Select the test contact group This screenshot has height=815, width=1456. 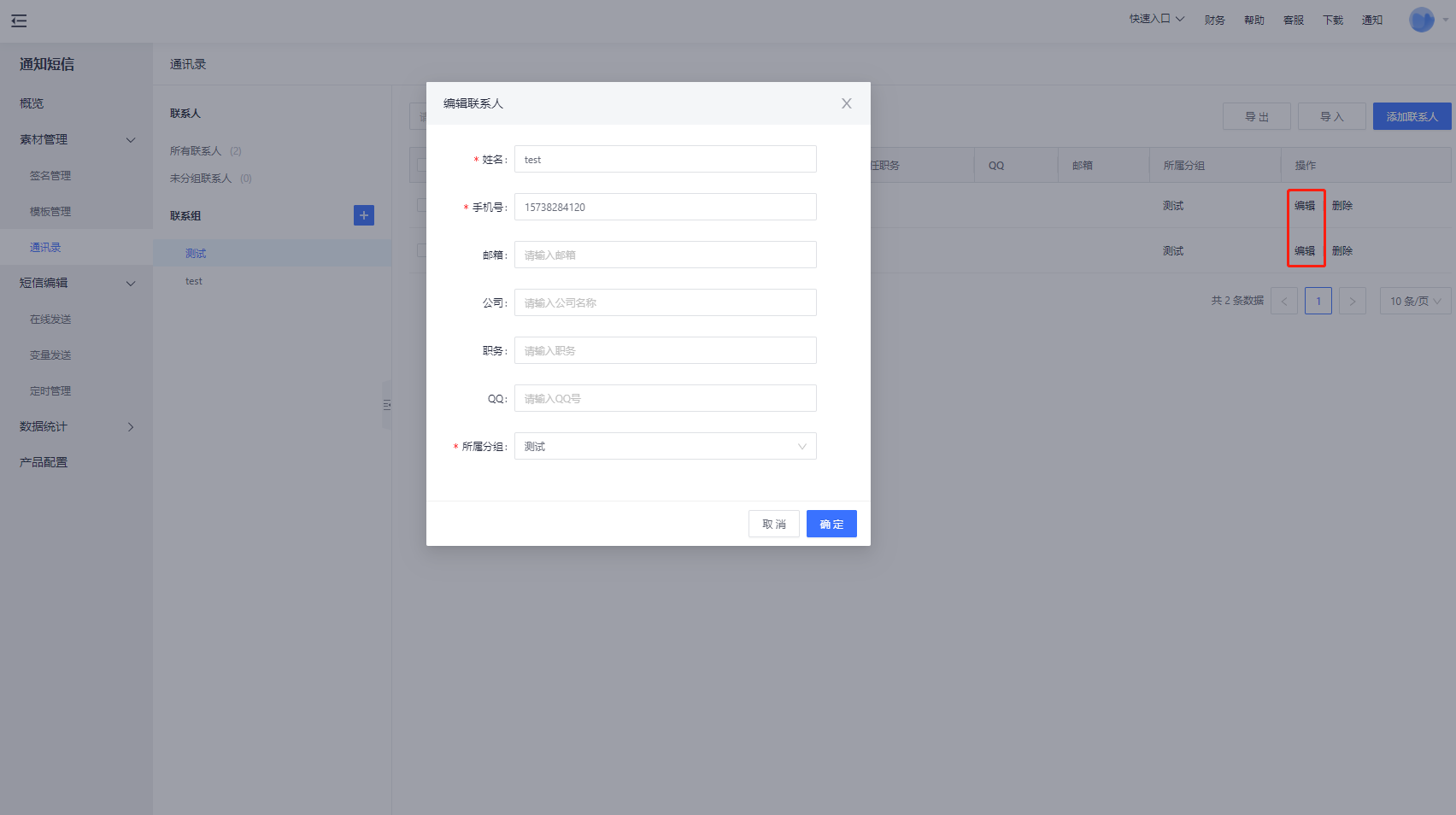(194, 281)
